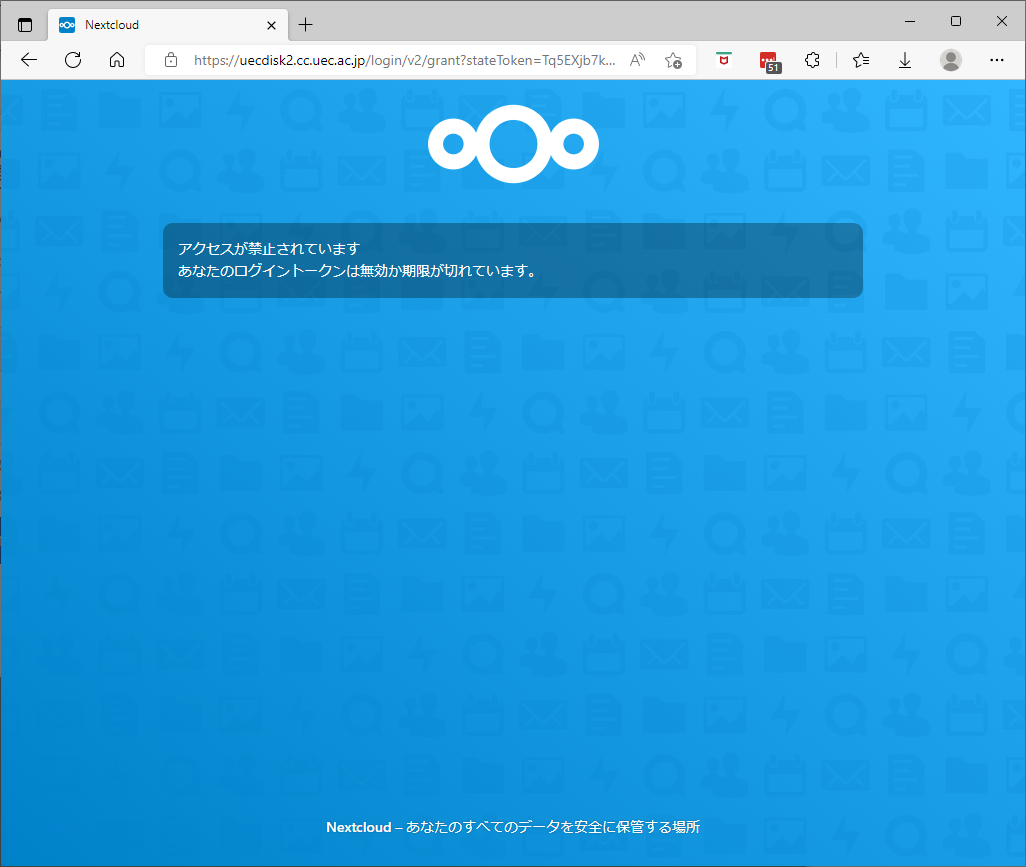This screenshot has height=867, width=1026.
Task: Click the Nextcloud footer link
Action: click(x=359, y=827)
